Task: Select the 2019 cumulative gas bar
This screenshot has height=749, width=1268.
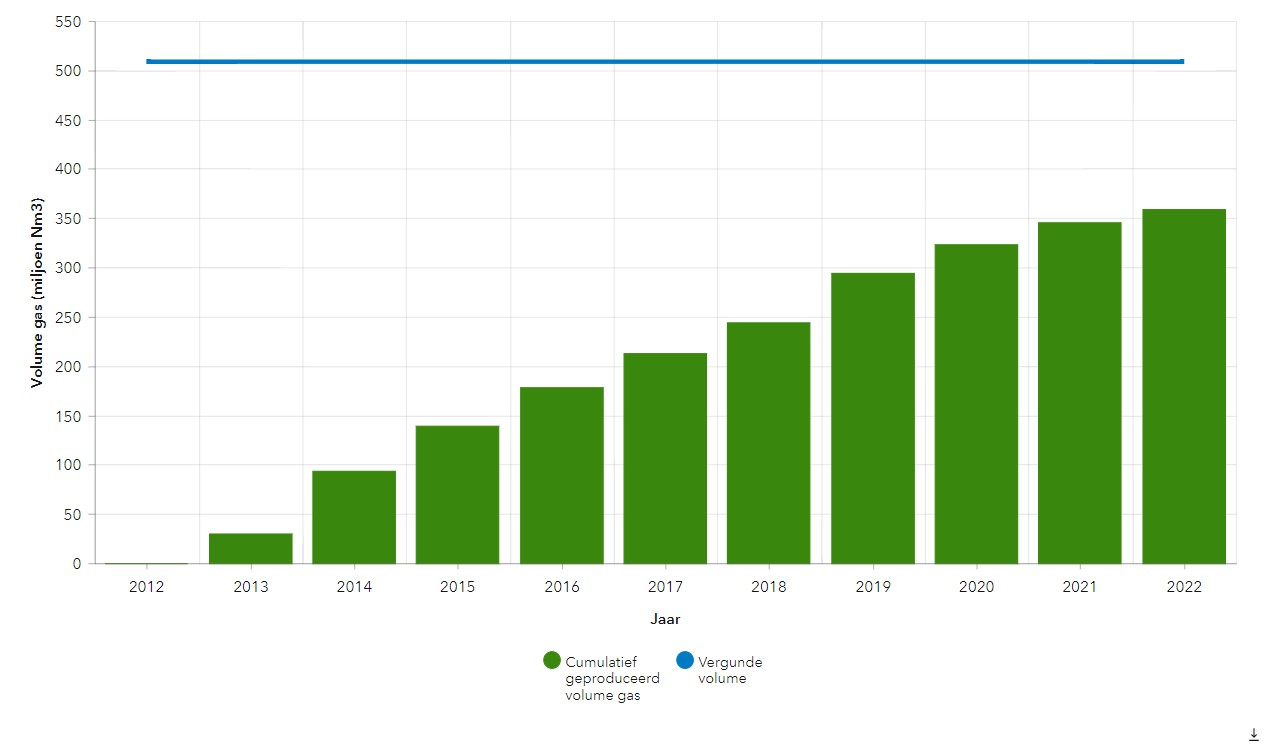Action: coord(872,418)
